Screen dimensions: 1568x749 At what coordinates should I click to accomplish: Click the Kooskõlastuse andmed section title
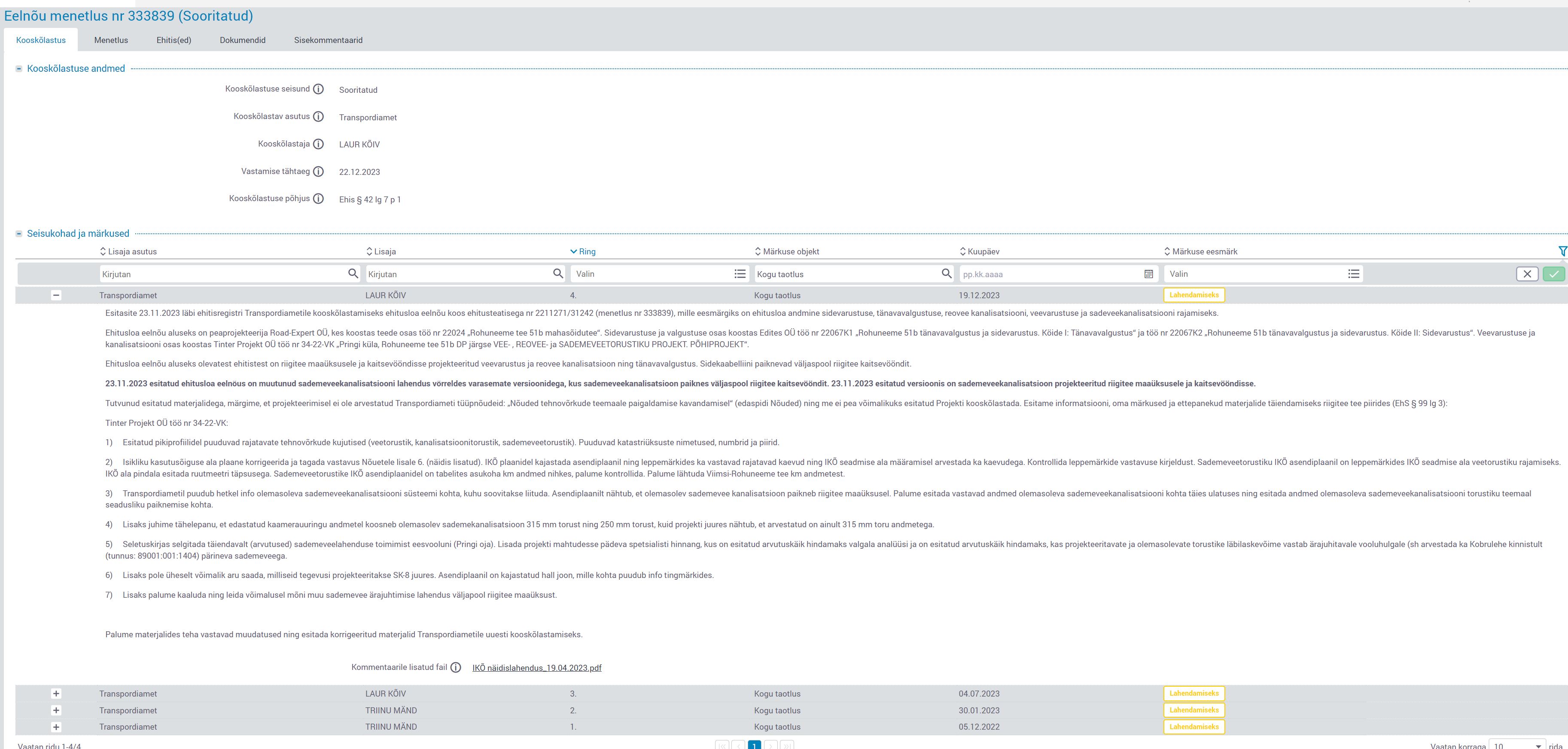[76, 69]
